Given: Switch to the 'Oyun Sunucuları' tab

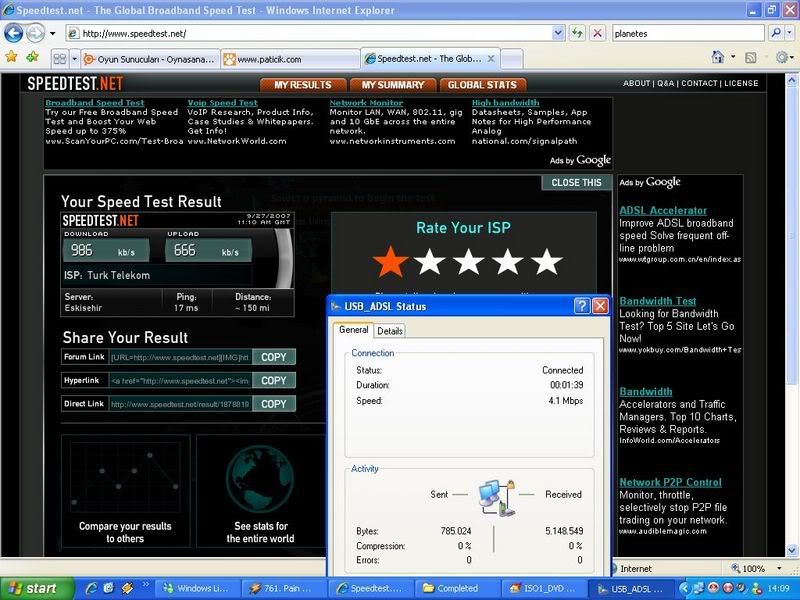Looking at the screenshot, I should coord(151,59).
